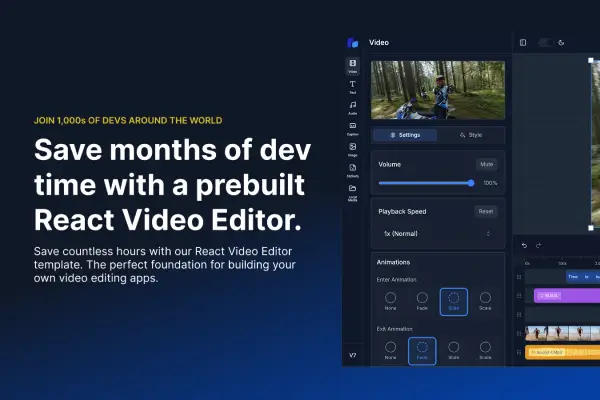The width and height of the screenshot is (600, 400).
Task: Grab the drag handle of the text track
Action: click(x=519, y=277)
